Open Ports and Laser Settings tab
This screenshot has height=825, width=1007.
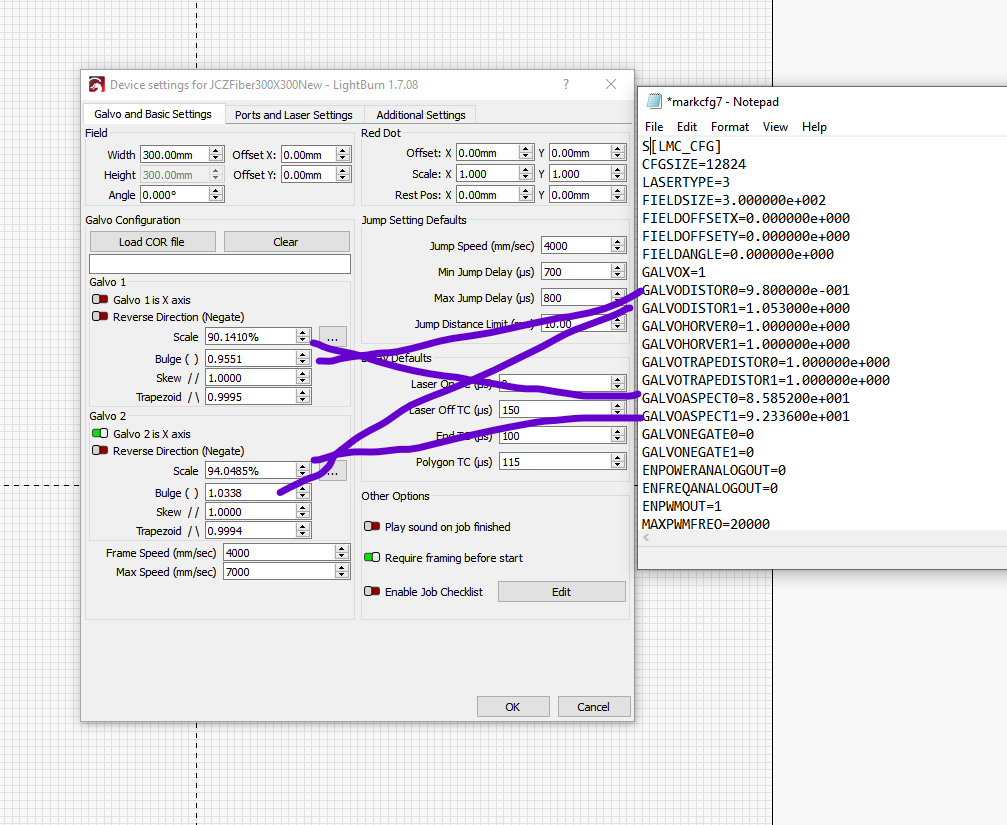(293, 115)
